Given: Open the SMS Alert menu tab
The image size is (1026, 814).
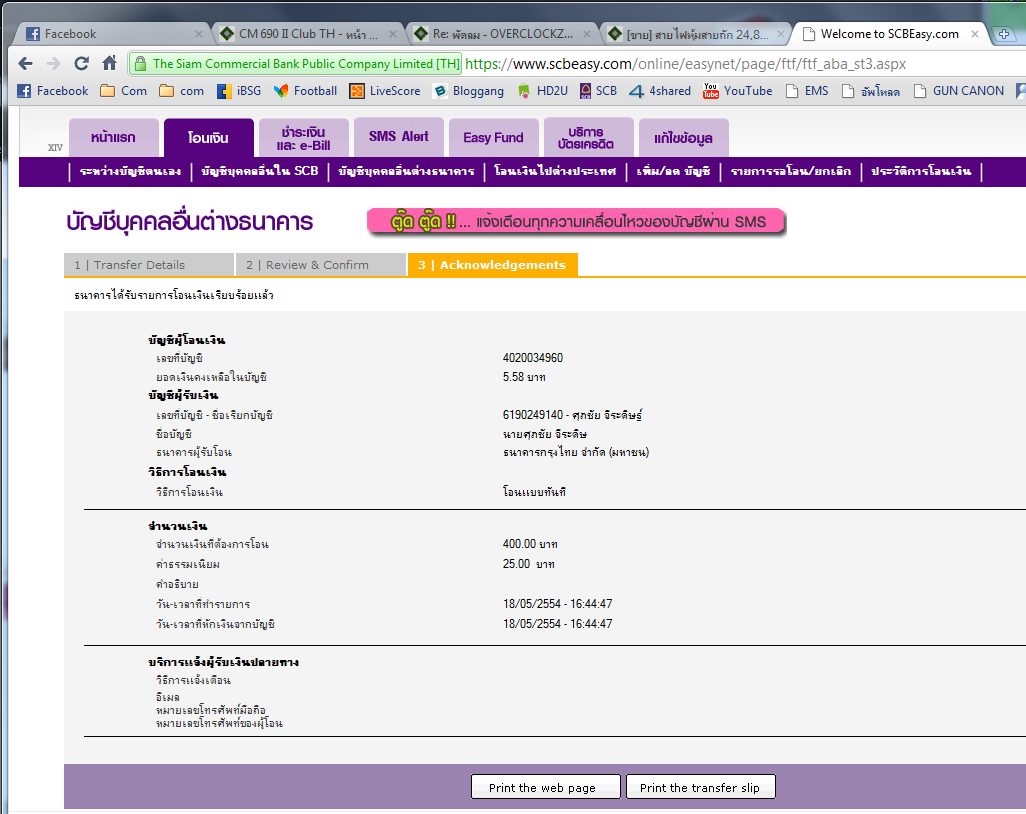Looking at the screenshot, I should tap(398, 137).
